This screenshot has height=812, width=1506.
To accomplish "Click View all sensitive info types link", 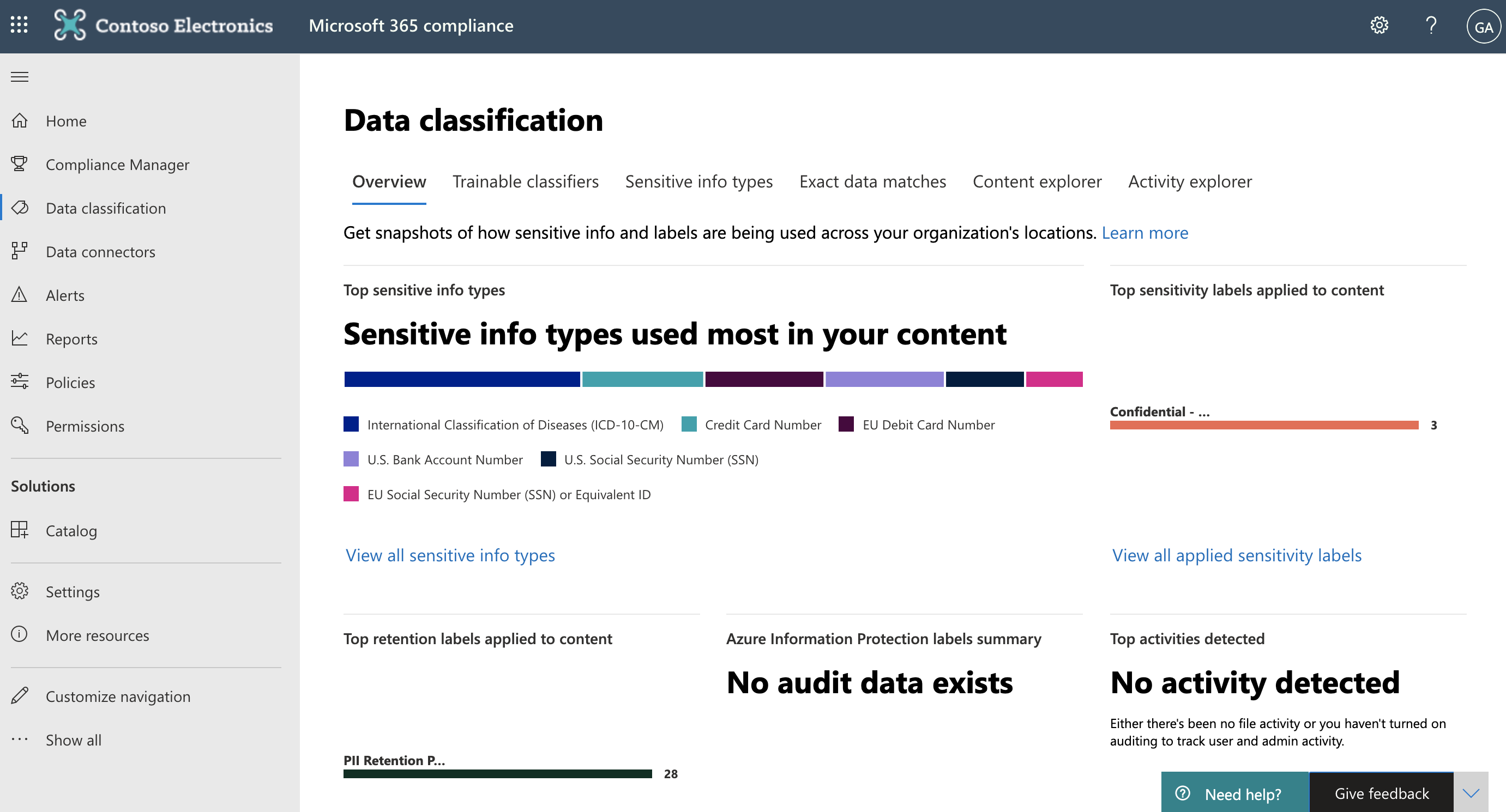I will tap(450, 555).
